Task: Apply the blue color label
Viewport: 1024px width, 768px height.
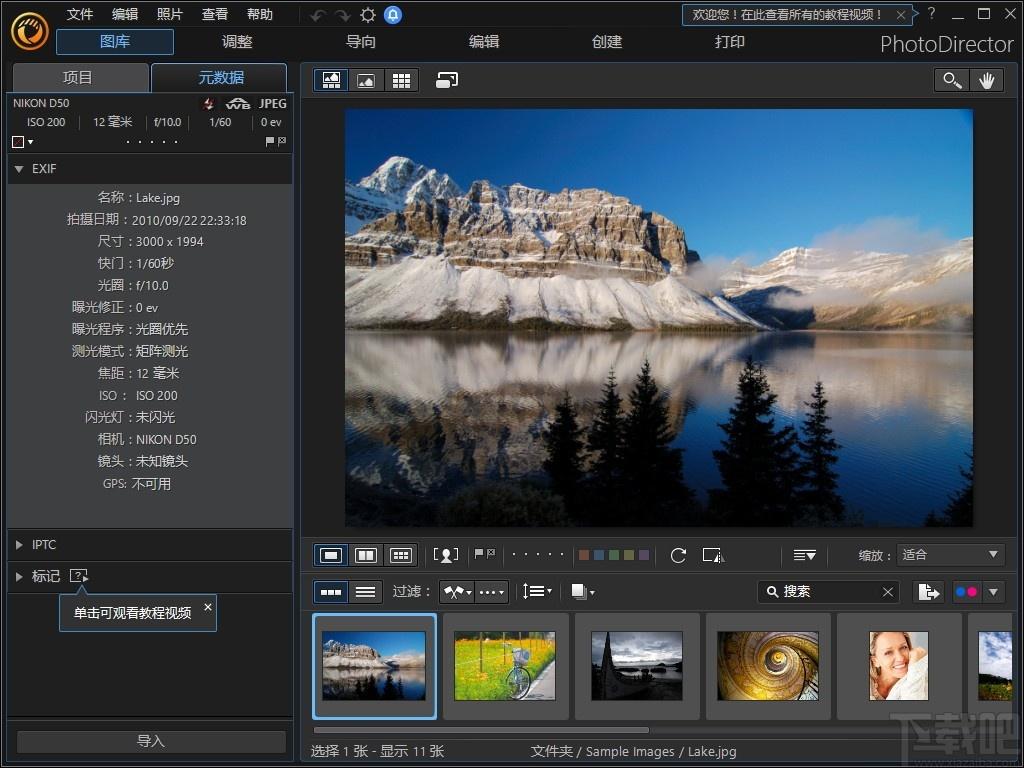Action: pos(599,555)
